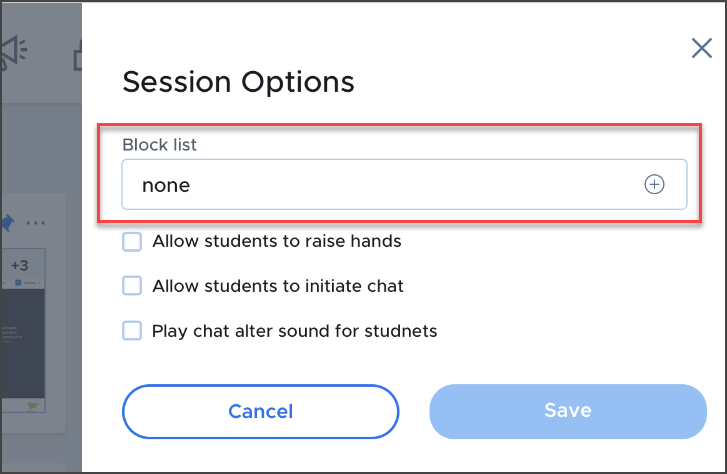Image resolution: width=727 pixels, height=474 pixels.
Task: Toggle Play chat alter sound checkbox
Action: click(132, 330)
